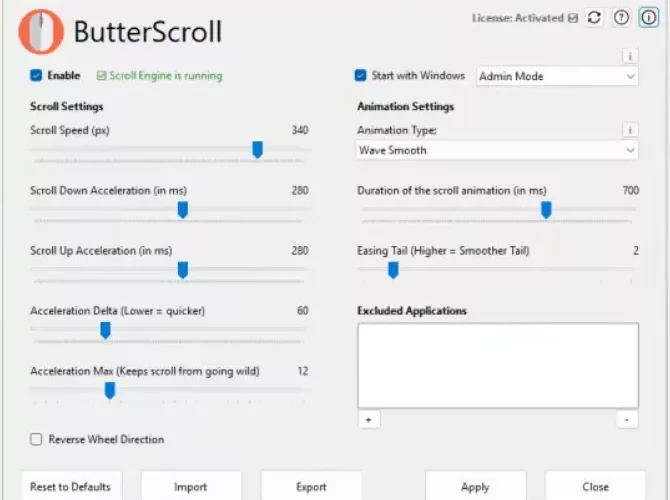
Task: Click the ButterScroll mouse logo
Action: [x=41, y=32]
